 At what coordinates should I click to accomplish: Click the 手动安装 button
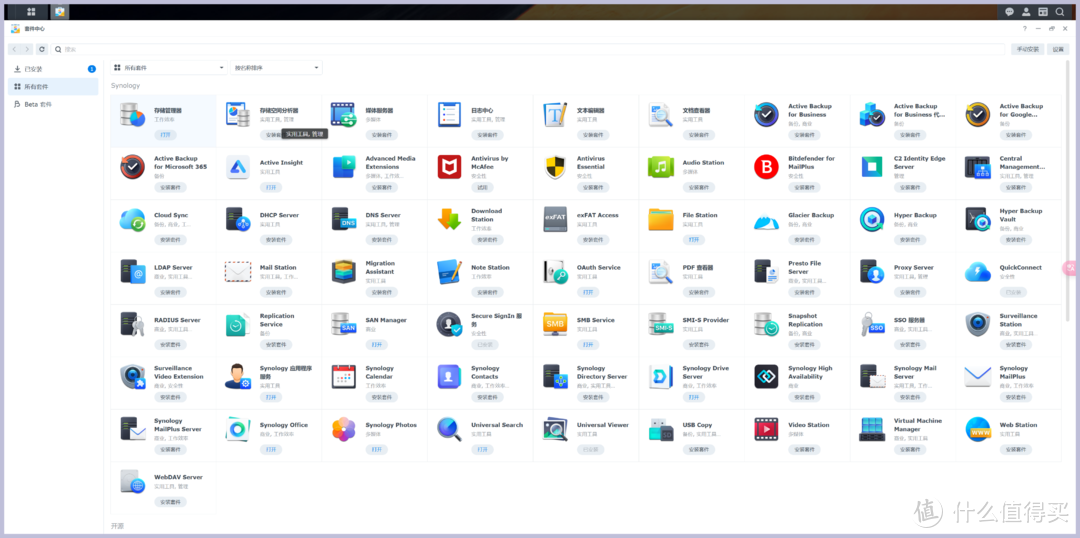click(x=1028, y=50)
